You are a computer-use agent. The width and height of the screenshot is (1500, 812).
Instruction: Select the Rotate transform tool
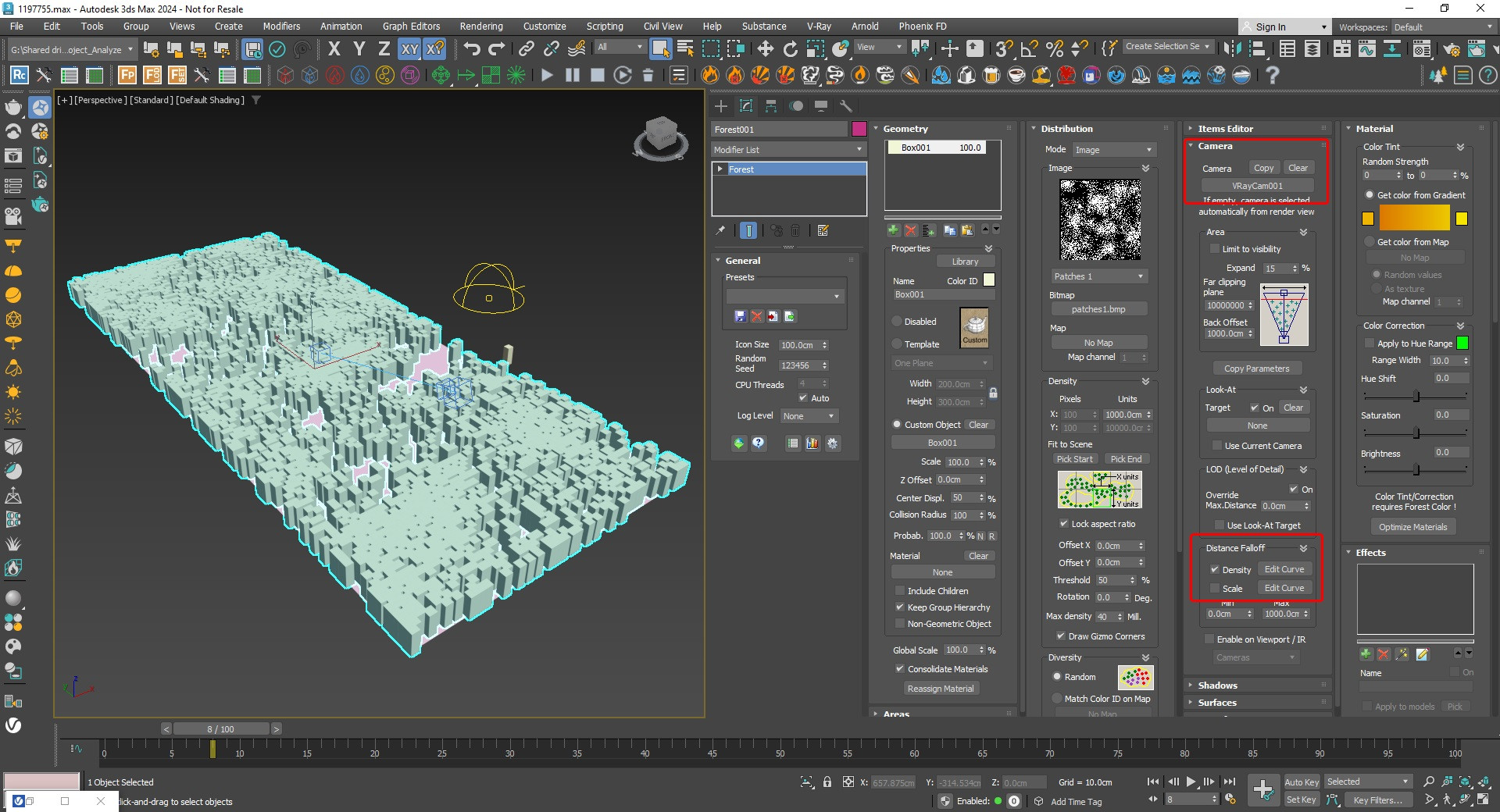click(x=790, y=48)
